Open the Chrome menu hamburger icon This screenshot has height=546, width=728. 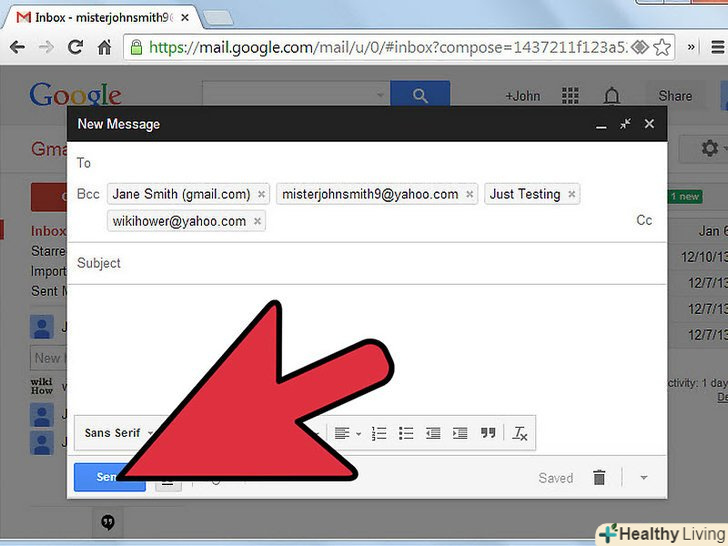pyautogui.click(x=718, y=47)
